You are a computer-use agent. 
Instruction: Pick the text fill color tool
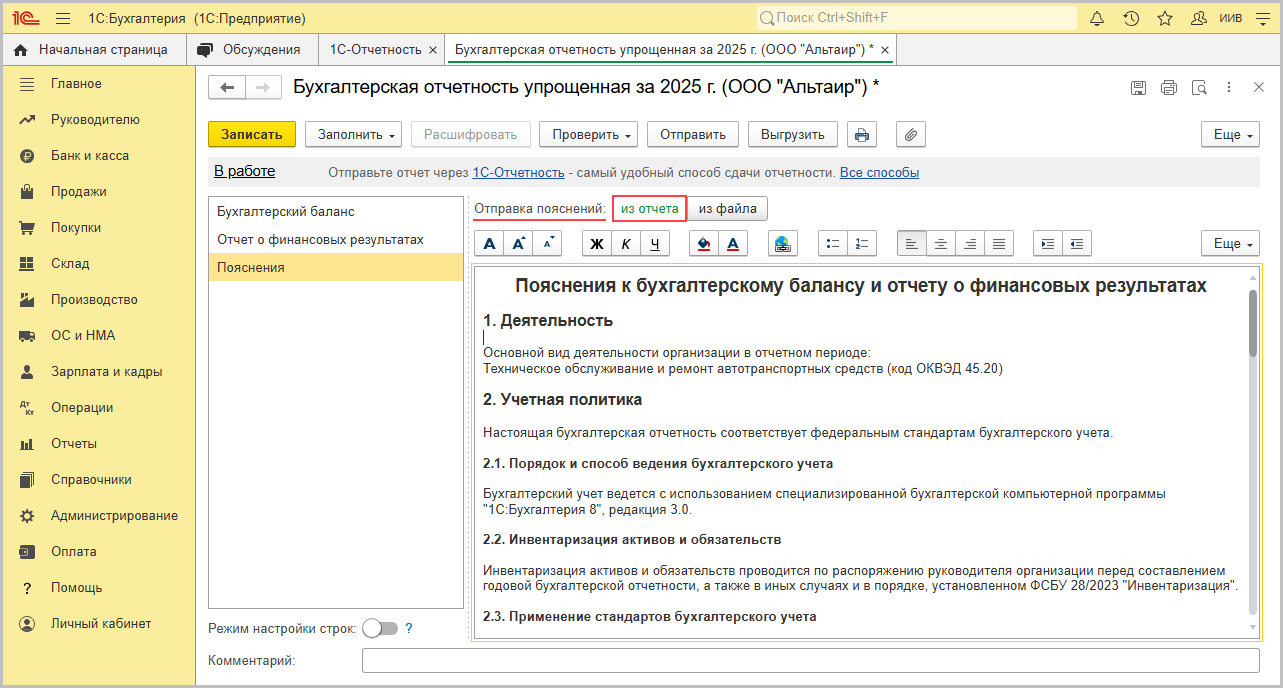[704, 243]
